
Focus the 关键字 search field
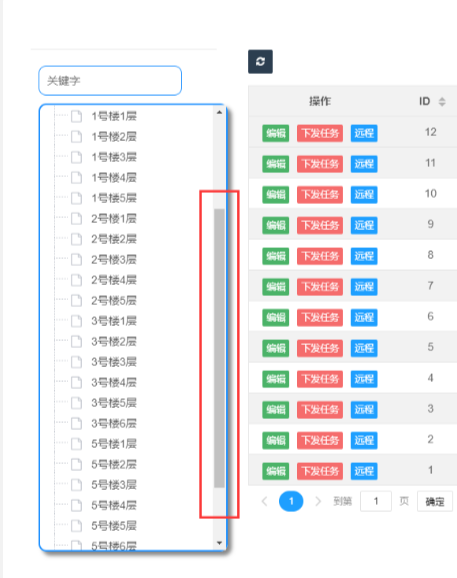(110, 81)
